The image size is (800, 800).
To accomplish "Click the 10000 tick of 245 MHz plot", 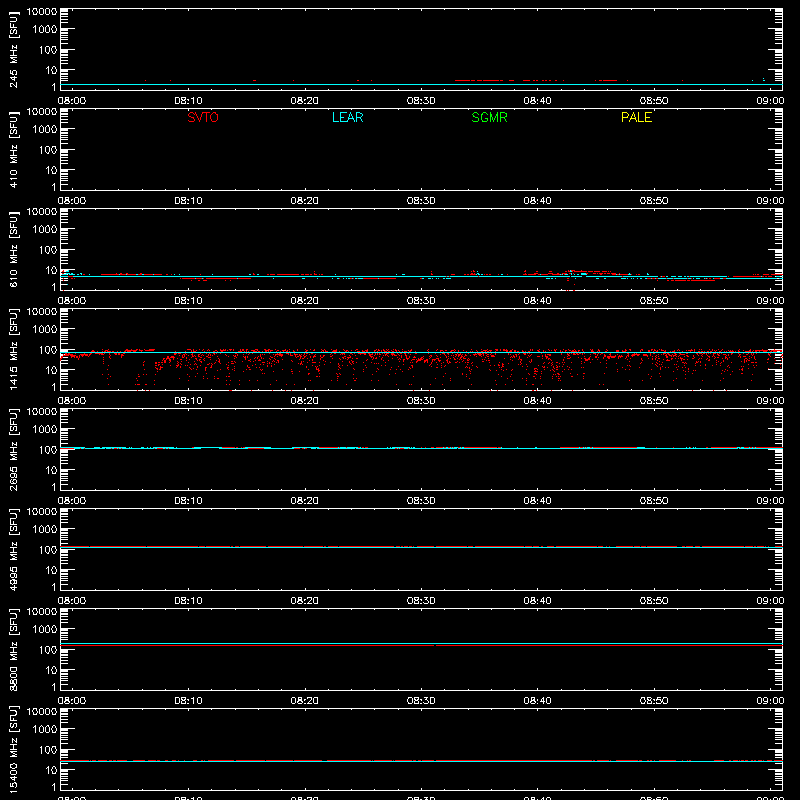I will pyautogui.click(x=42, y=12).
